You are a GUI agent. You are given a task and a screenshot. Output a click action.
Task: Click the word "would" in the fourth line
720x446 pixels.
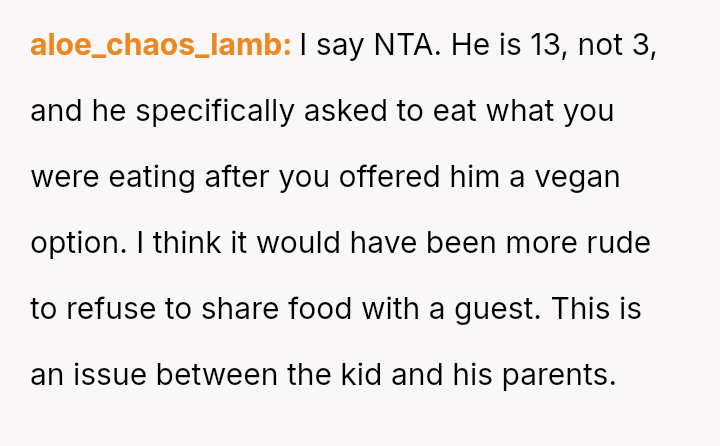[x=298, y=243]
